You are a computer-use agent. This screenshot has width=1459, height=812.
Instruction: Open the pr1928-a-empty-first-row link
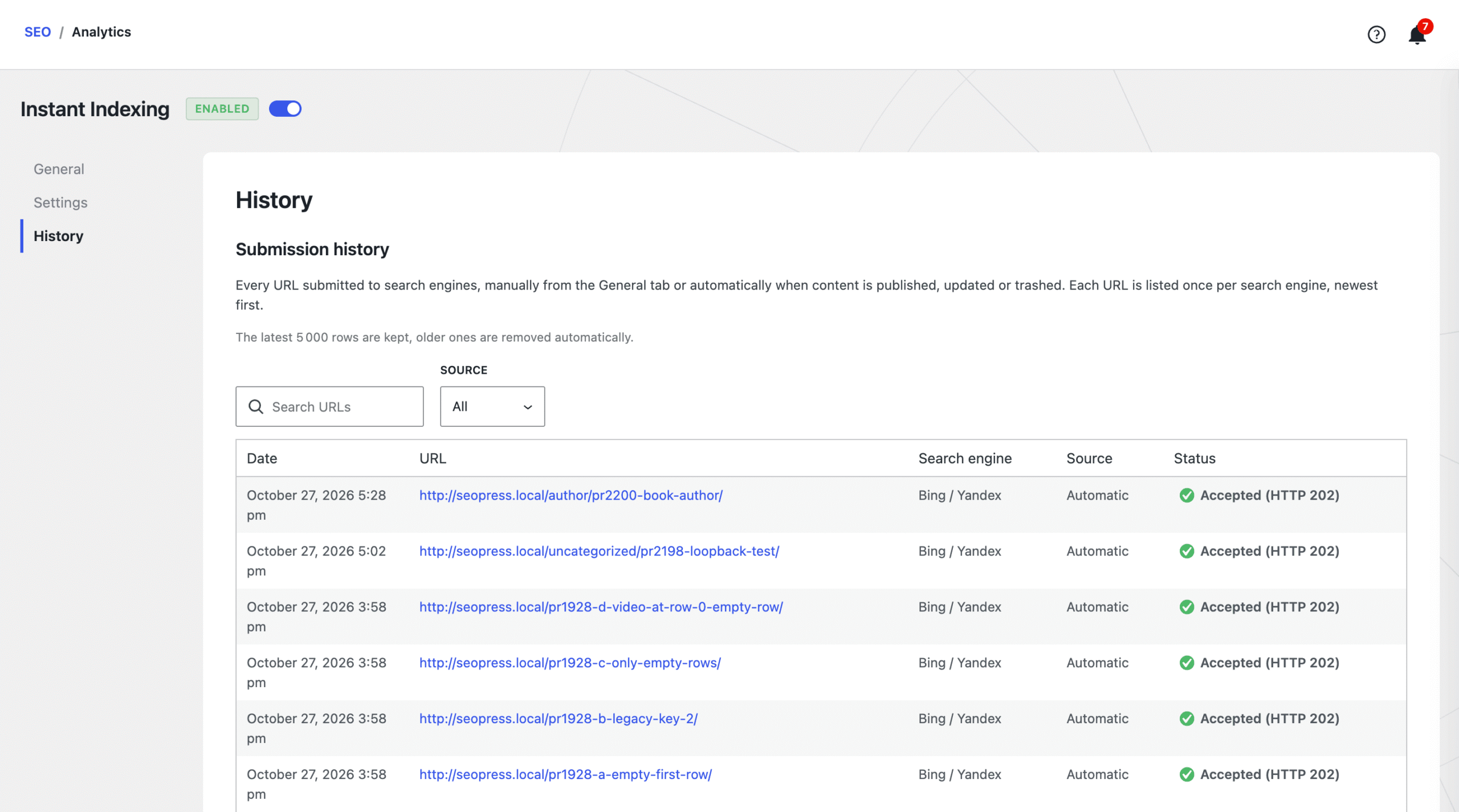click(x=565, y=774)
